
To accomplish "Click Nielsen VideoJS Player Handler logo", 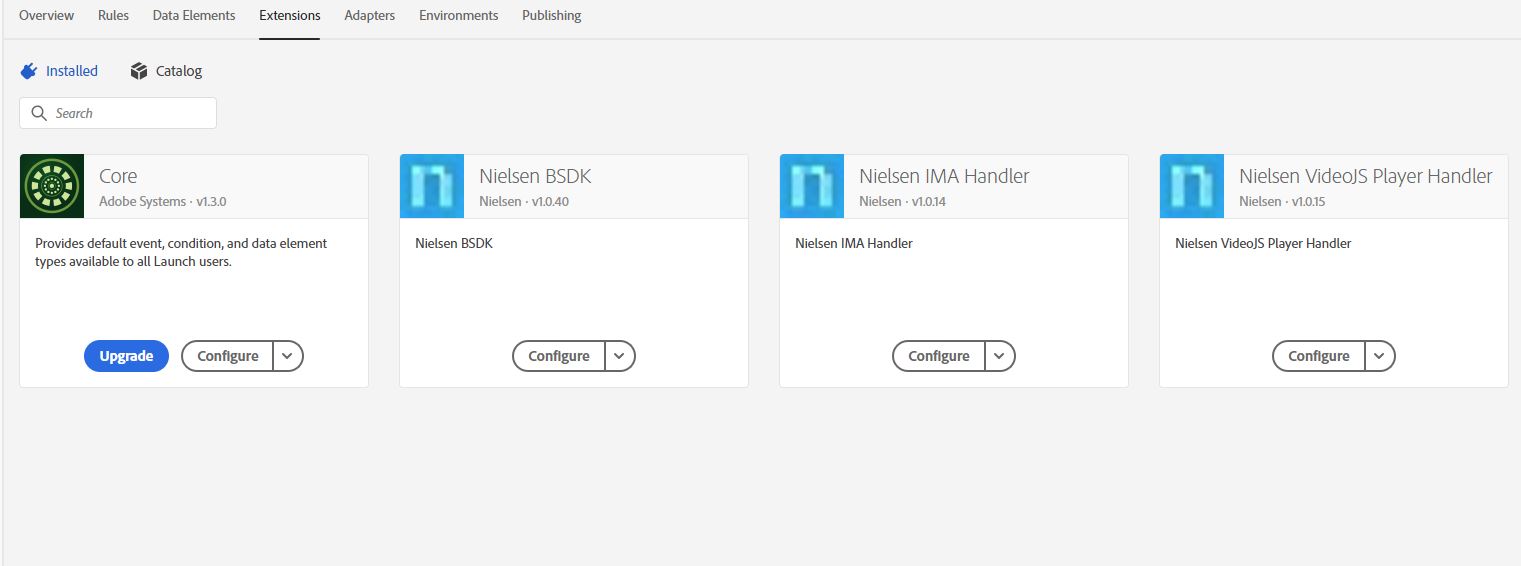I will [x=1192, y=186].
